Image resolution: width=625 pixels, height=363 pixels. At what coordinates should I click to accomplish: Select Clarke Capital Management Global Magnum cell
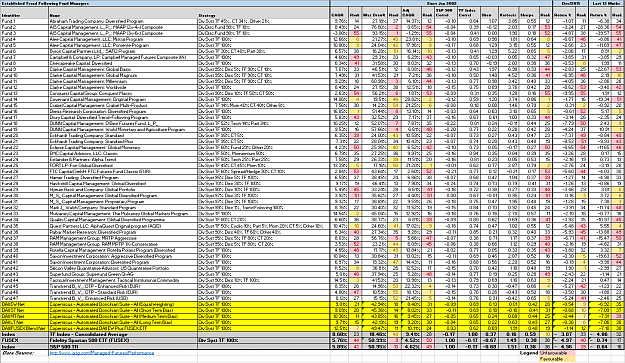[123, 75]
